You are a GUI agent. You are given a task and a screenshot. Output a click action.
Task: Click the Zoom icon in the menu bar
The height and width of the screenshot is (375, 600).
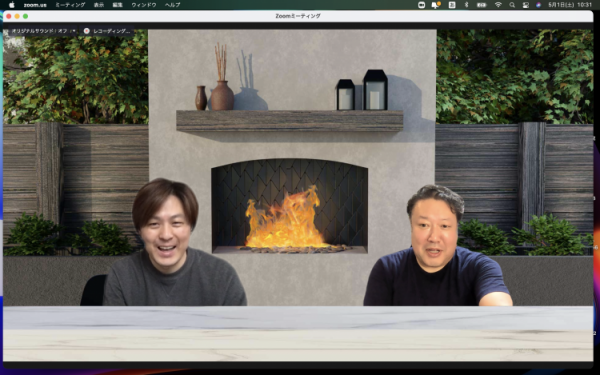click(421, 5)
